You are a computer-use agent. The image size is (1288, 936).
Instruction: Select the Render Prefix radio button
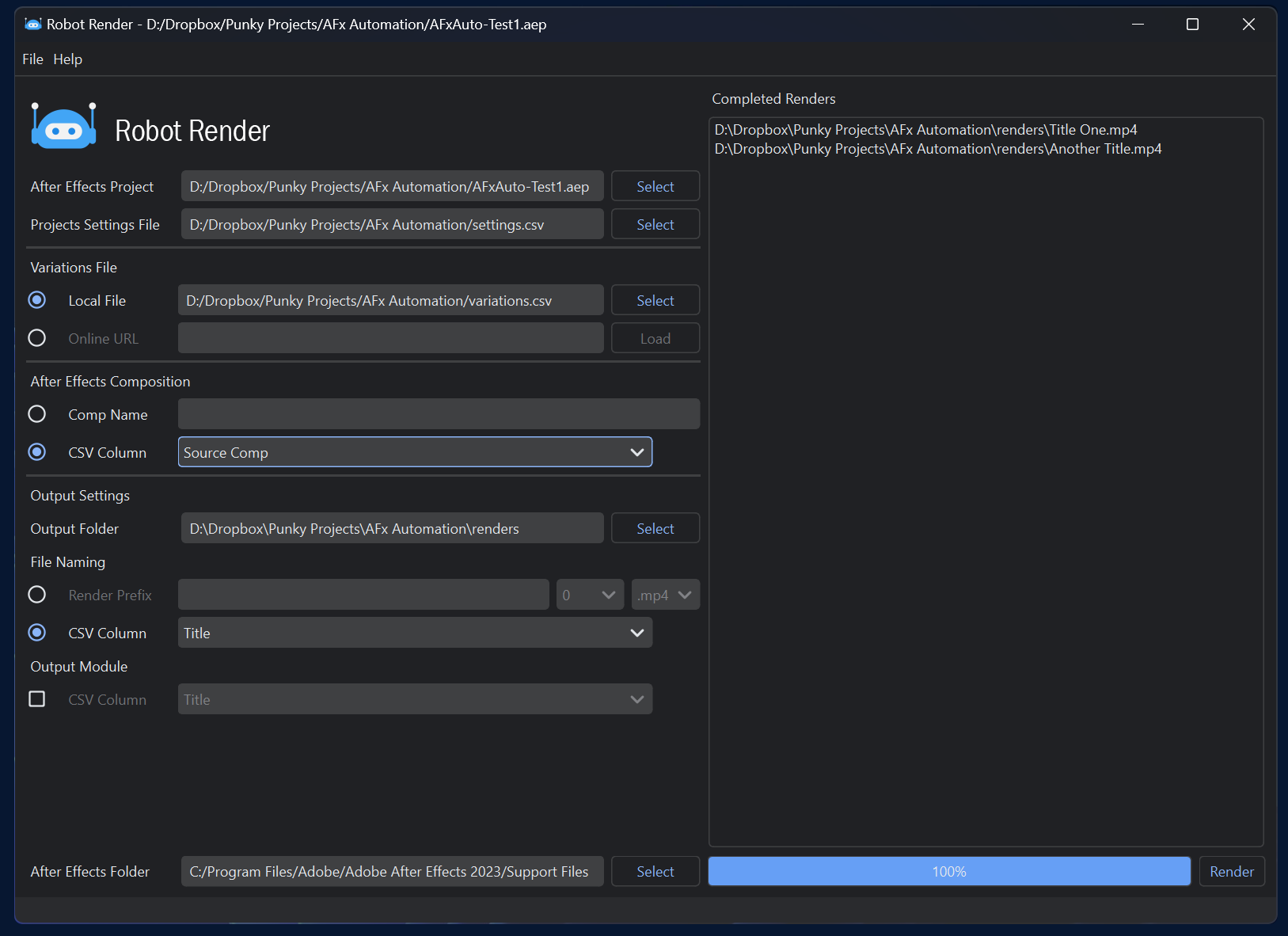tap(37, 595)
